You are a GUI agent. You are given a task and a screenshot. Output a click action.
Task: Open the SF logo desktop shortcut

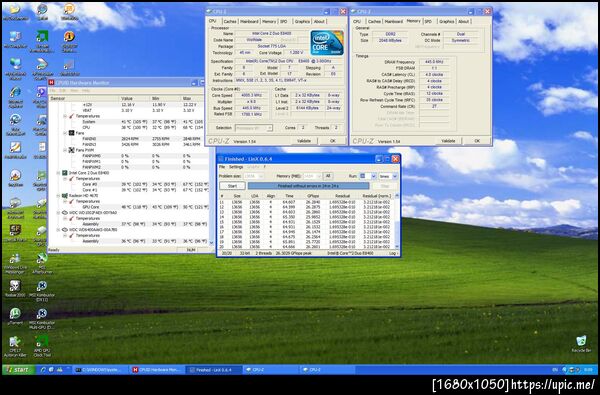click(15, 233)
